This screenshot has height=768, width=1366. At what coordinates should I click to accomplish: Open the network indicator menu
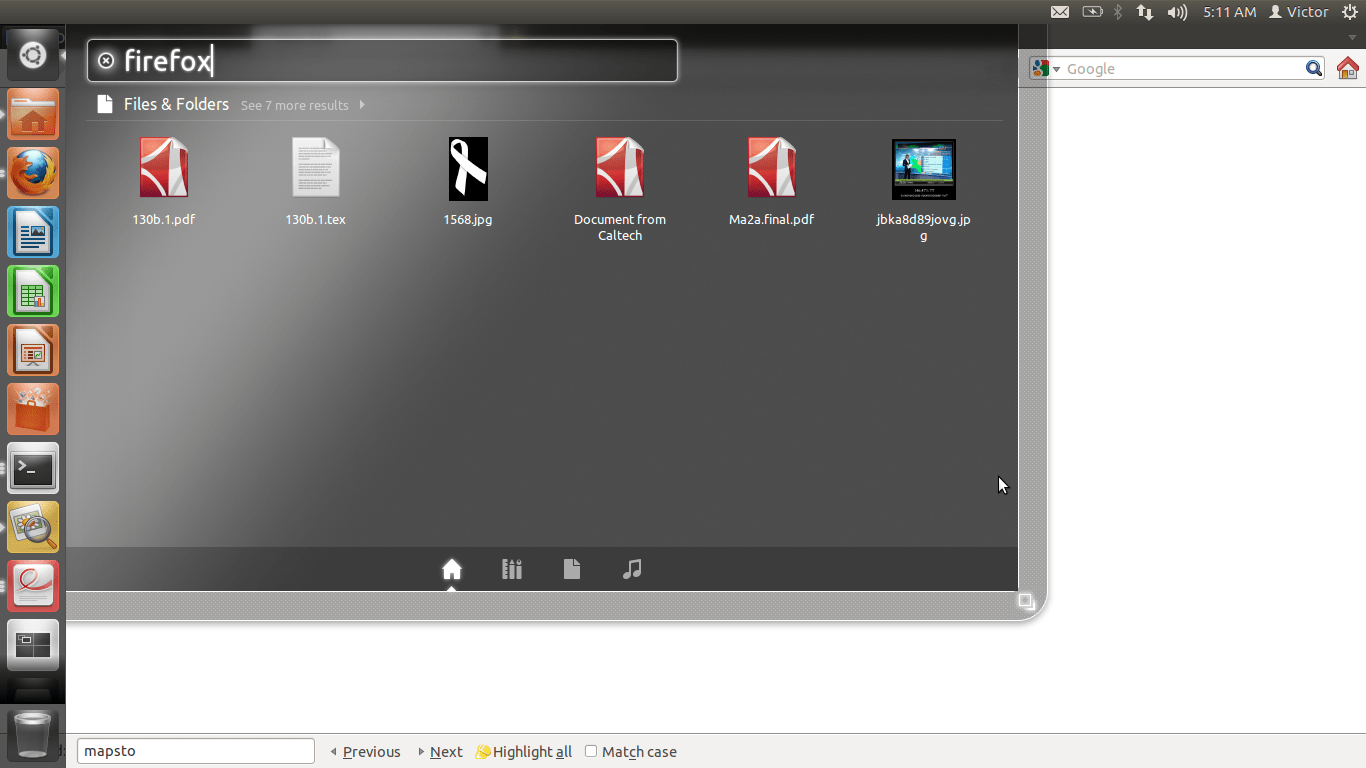click(x=1145, y=12)
